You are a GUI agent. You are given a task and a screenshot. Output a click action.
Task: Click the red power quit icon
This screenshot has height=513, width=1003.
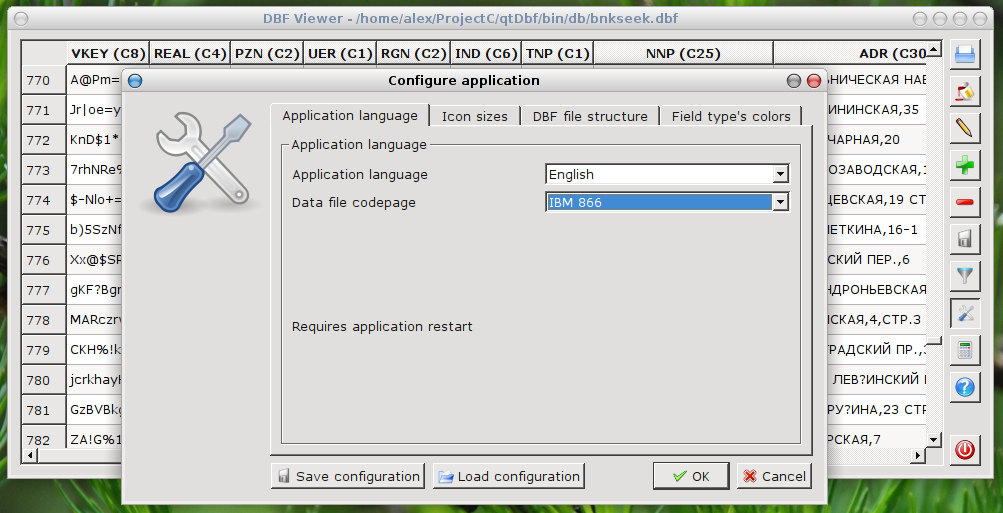(964, 450)
